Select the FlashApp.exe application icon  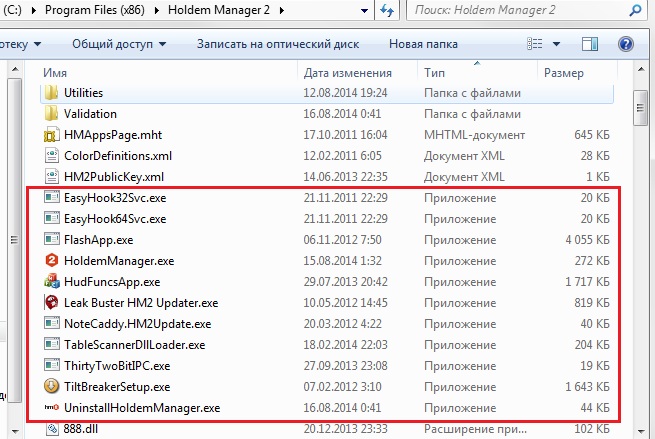pos(52,239)
